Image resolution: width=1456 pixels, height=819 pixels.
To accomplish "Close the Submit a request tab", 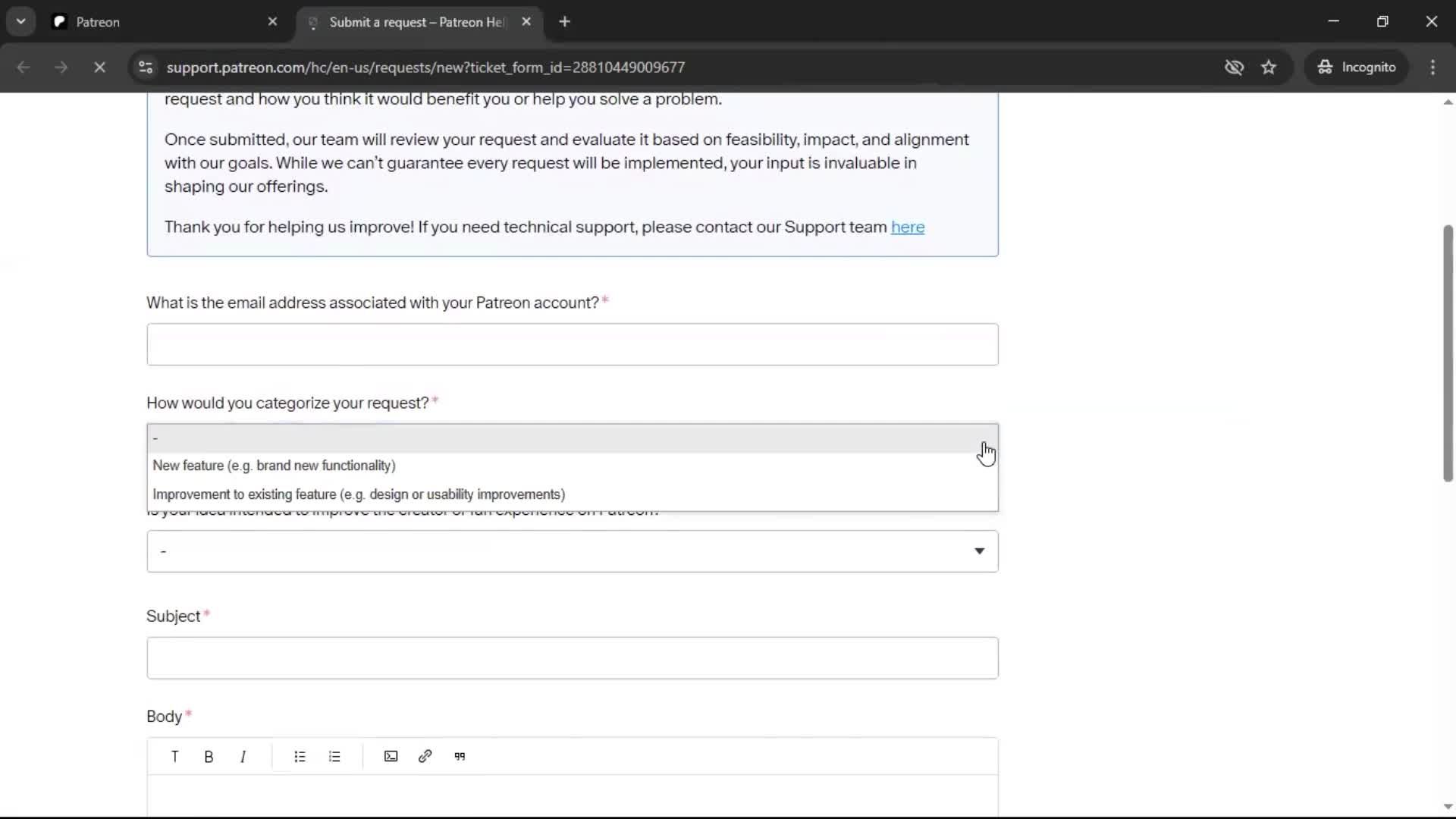I will (x=526, y=22).
